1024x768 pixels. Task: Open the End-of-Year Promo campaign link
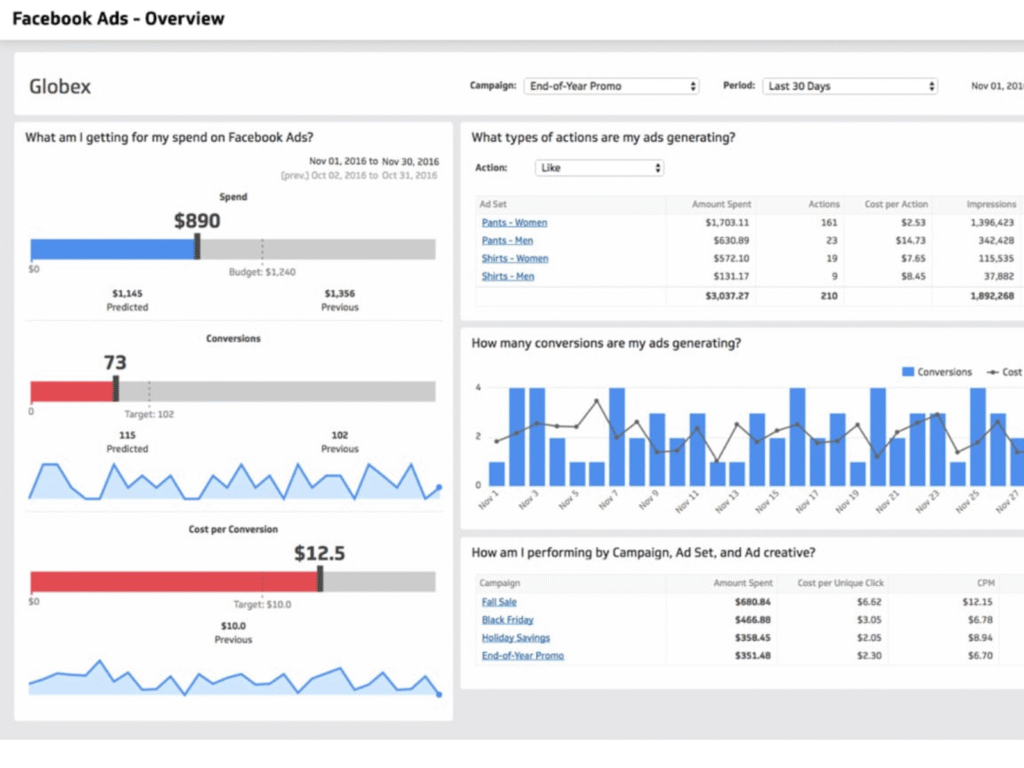coord(522,656)
